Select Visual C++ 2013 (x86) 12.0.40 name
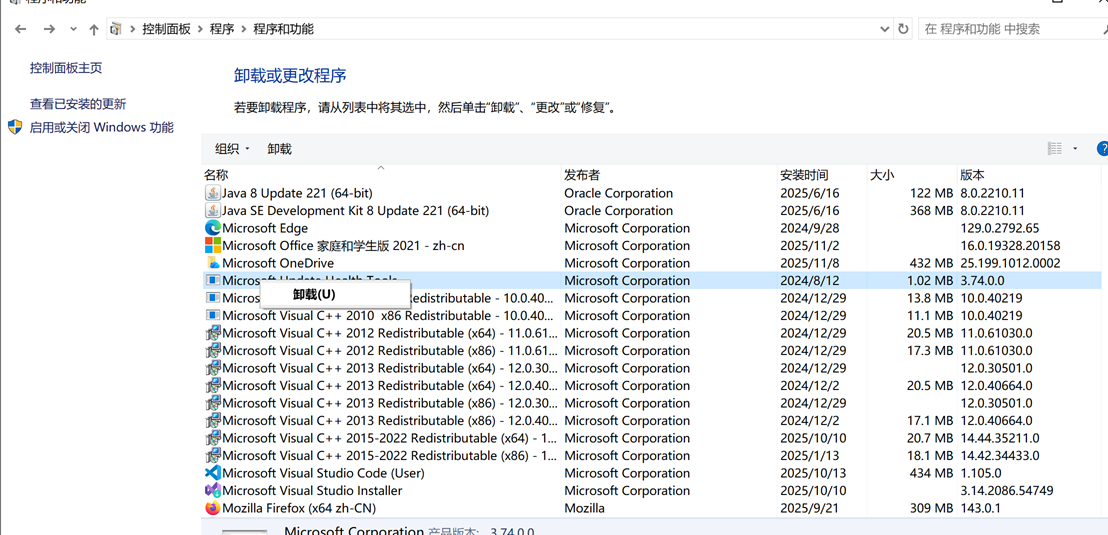1108x535 pixels. coord(389,421)
